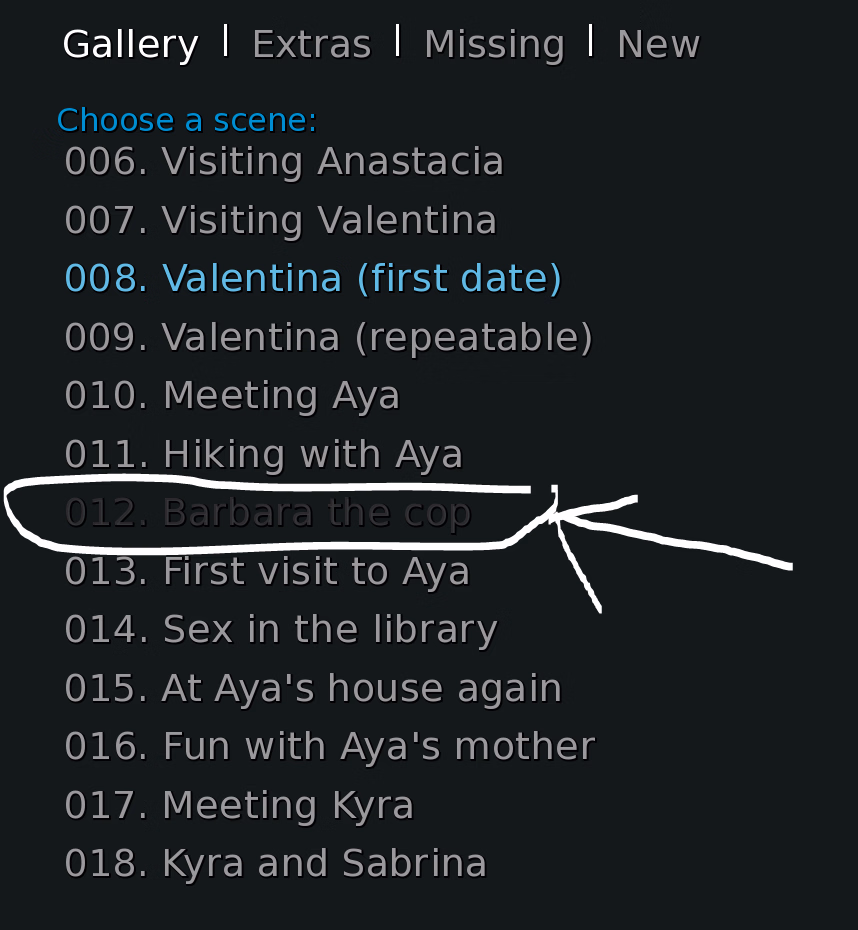Open scene 014 in the library
This screenshot has height=930, width=858.
point(281,630)
